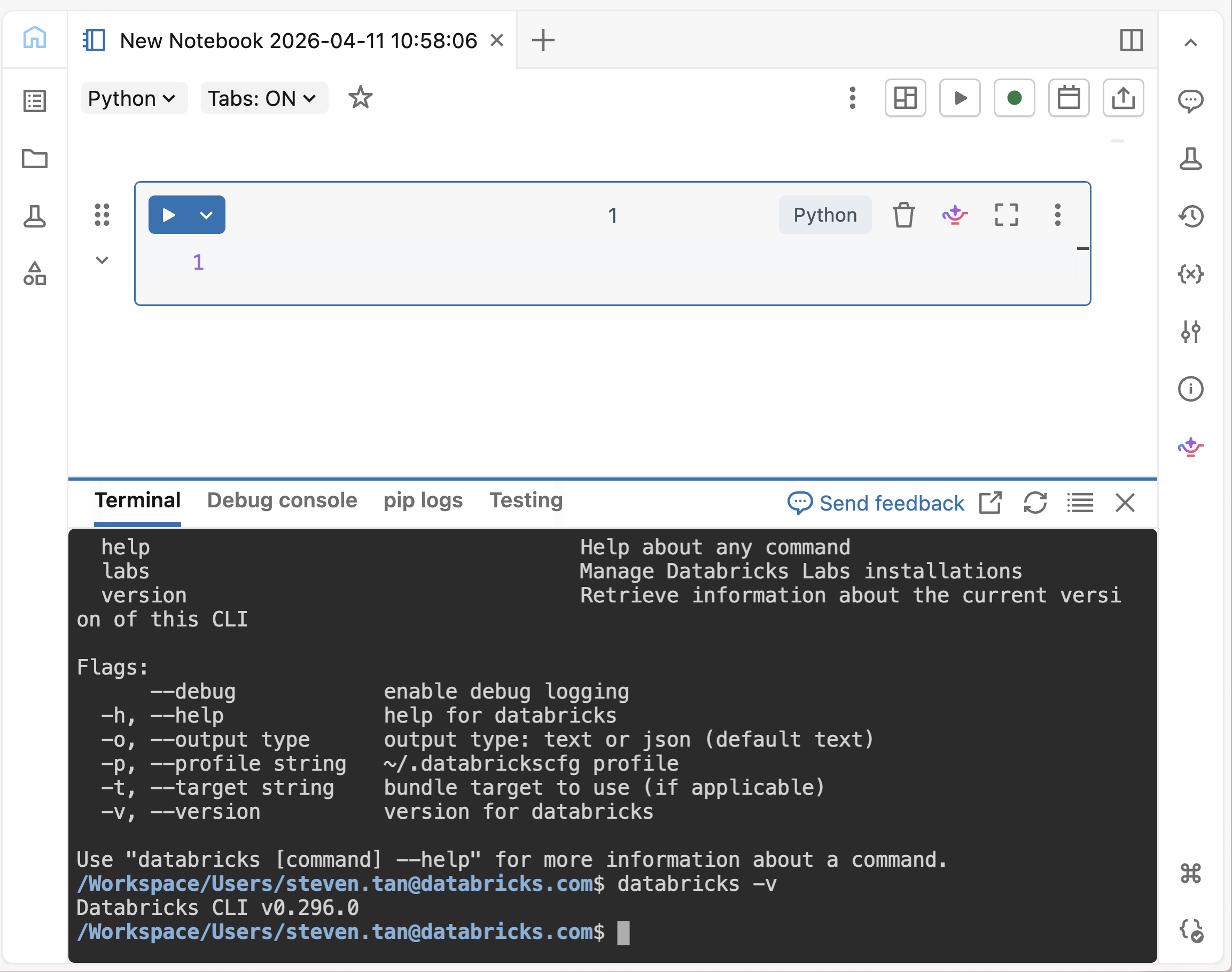Open terminal in new window icon

pos(990,503)
